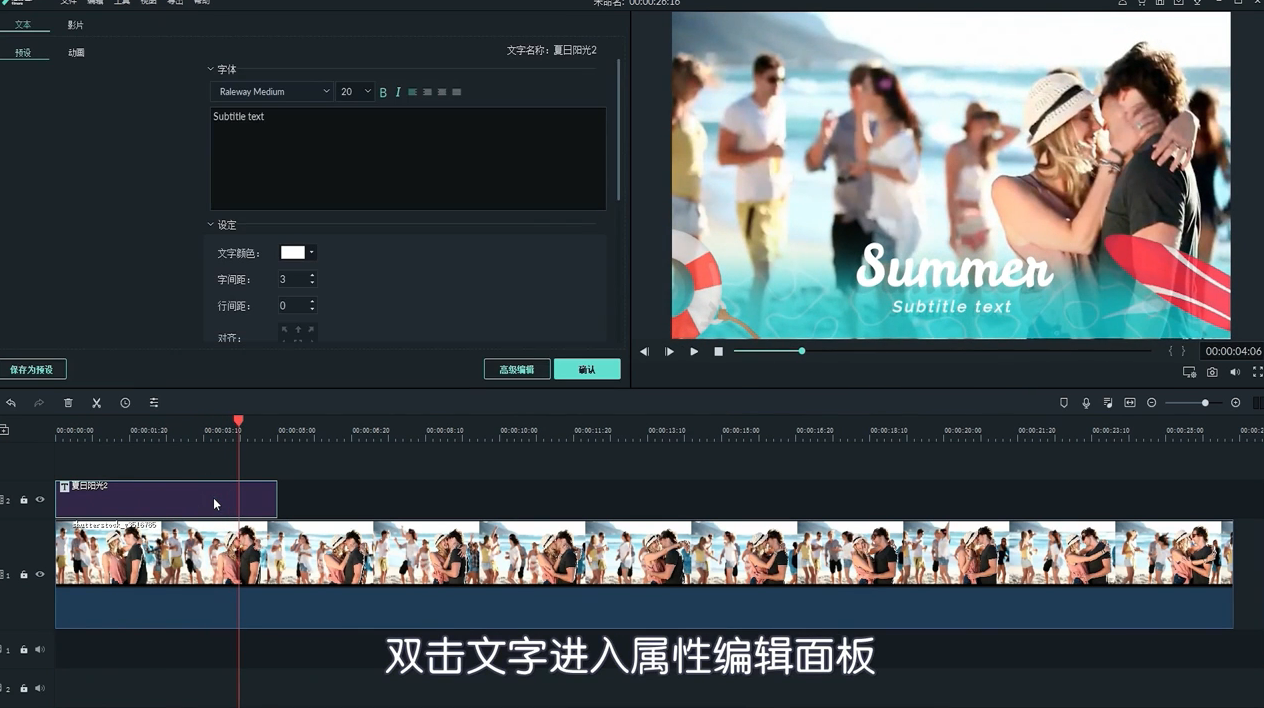Collapse the 设定 section
Screen dimensions: 1264x708
click(211, 225)
